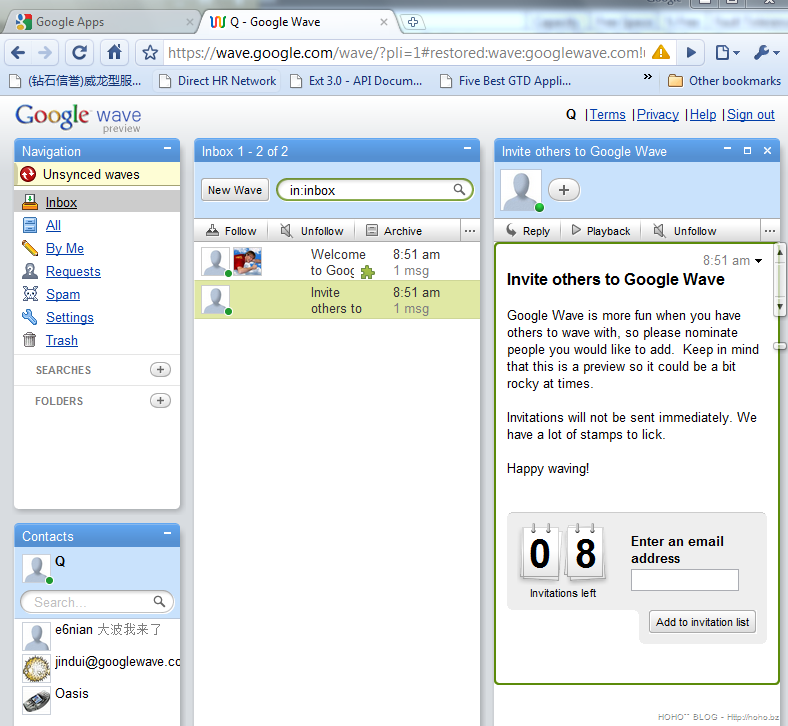This screenshot has height=726, width=788.
Task: Open Other bookmarks folder
Action: point(724,81)
